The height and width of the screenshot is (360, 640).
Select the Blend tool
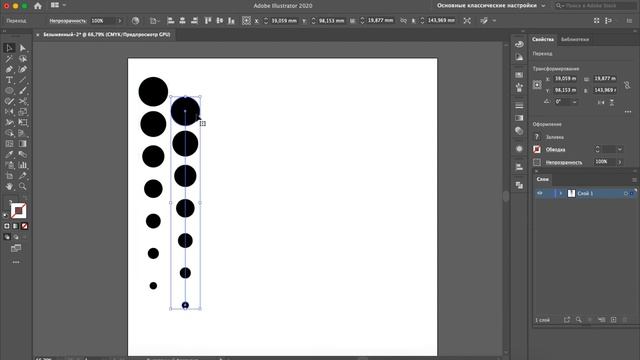(23, 154)
